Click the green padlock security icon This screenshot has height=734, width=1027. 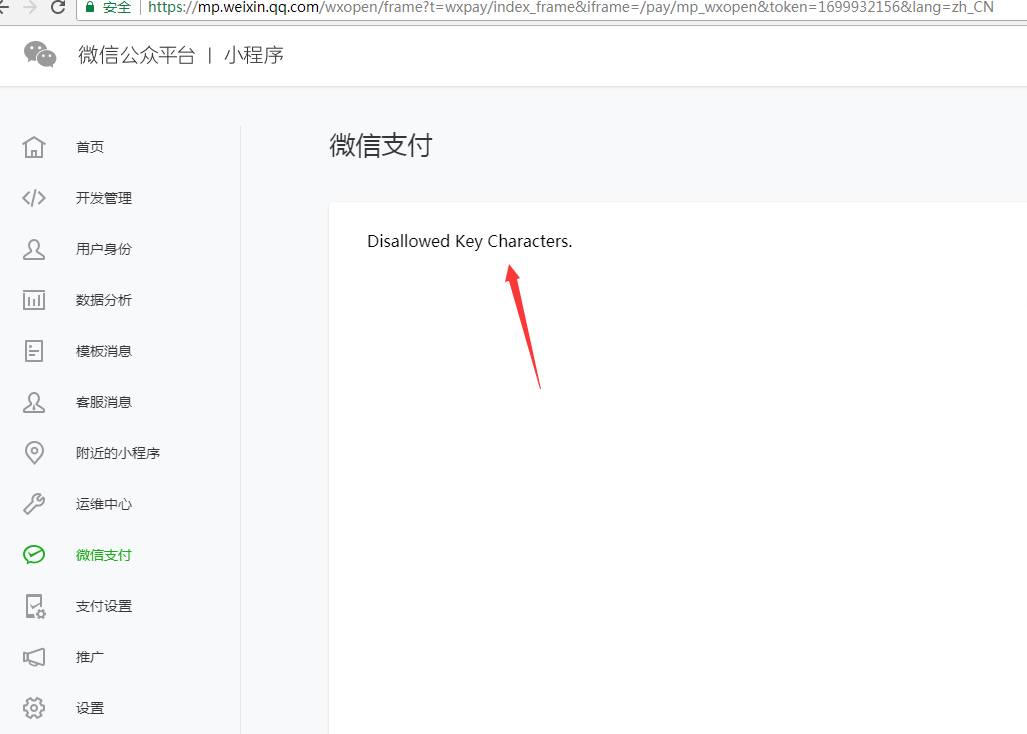pyautogui.click(x=90, y=7)
